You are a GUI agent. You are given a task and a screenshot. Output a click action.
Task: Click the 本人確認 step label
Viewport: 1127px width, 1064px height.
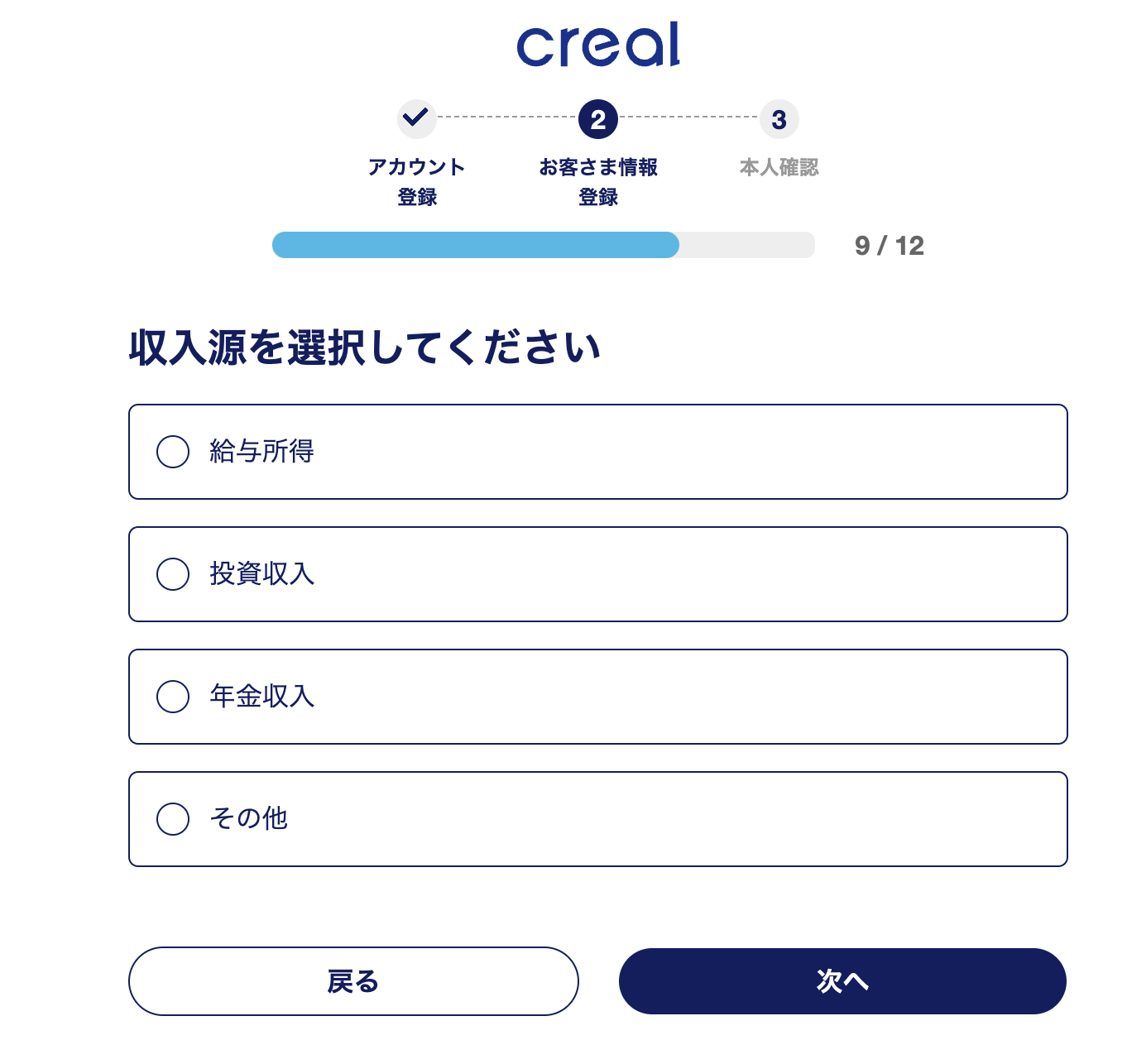pyautogui.click(x=779, y=167)
